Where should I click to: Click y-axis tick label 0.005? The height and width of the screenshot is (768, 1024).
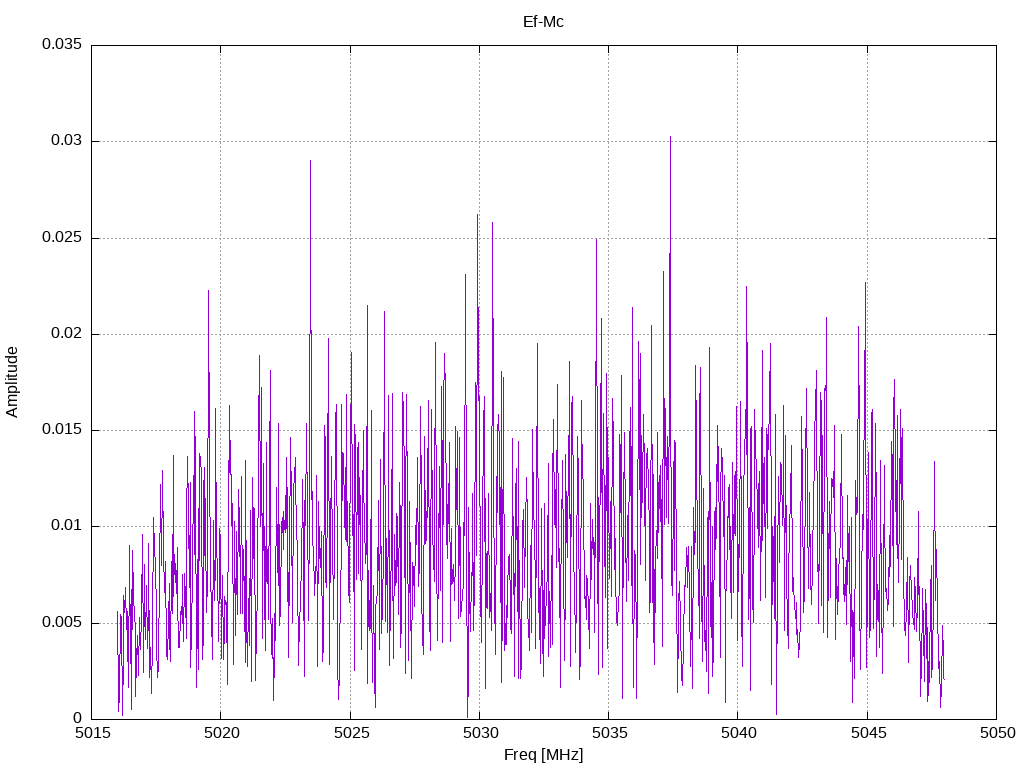tap(62, 622)
